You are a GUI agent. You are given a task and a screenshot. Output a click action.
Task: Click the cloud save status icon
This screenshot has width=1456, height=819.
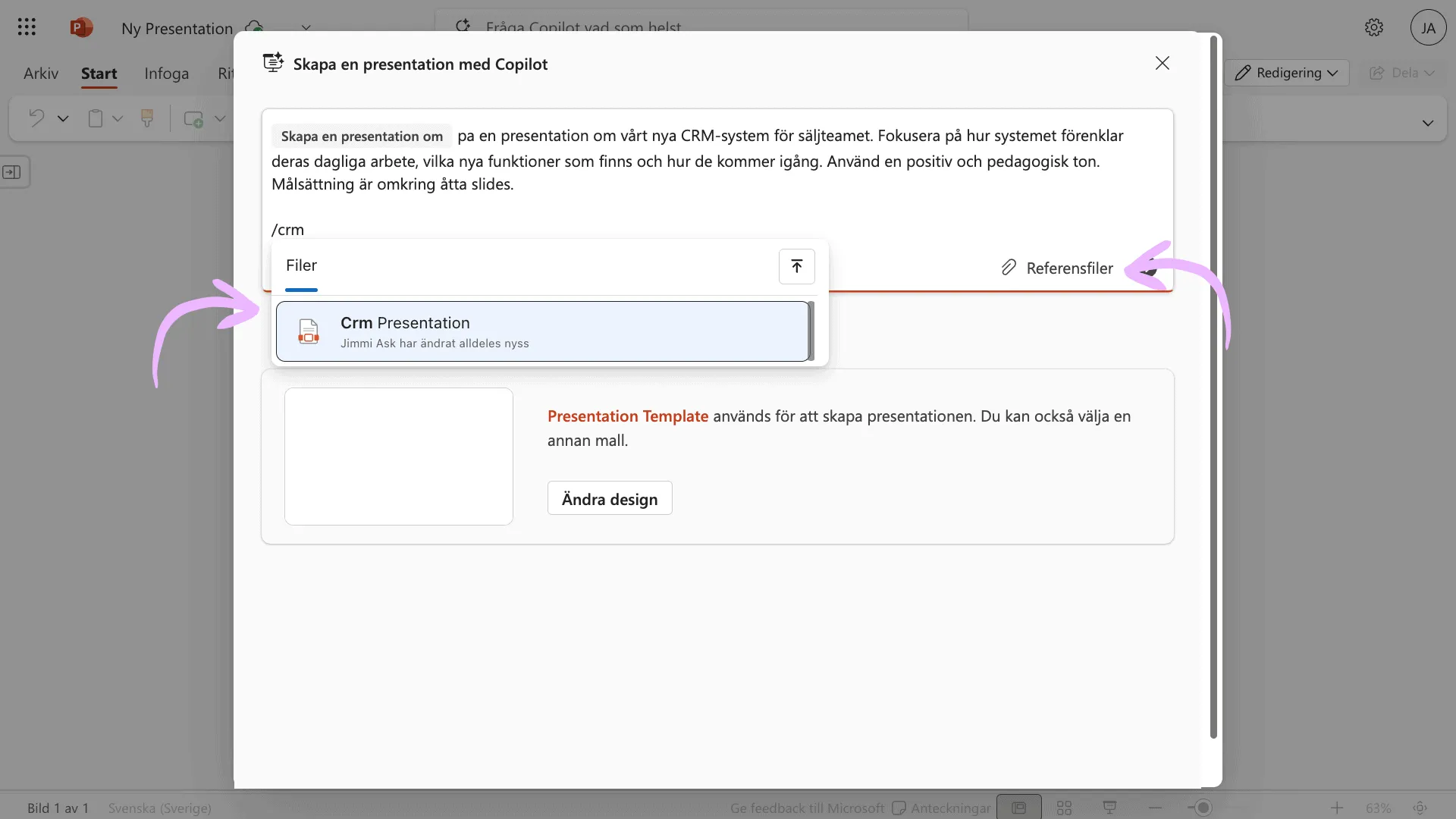[x=255, y=27]
